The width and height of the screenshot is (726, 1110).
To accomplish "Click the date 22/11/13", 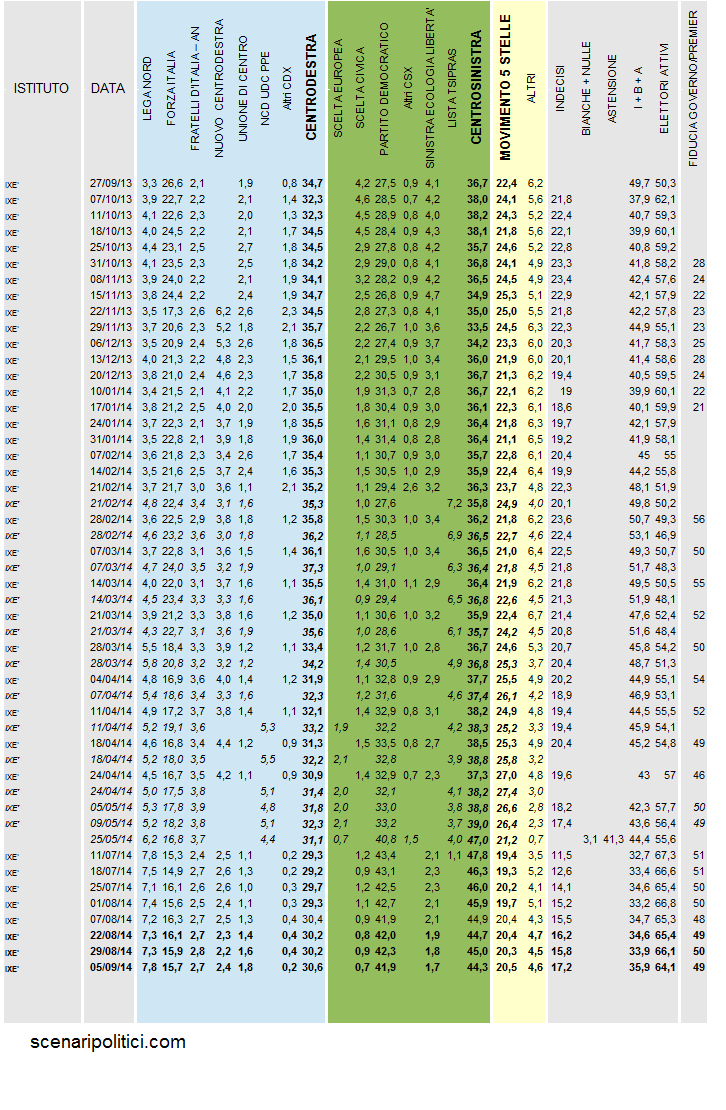I will [x=111, y=311].
